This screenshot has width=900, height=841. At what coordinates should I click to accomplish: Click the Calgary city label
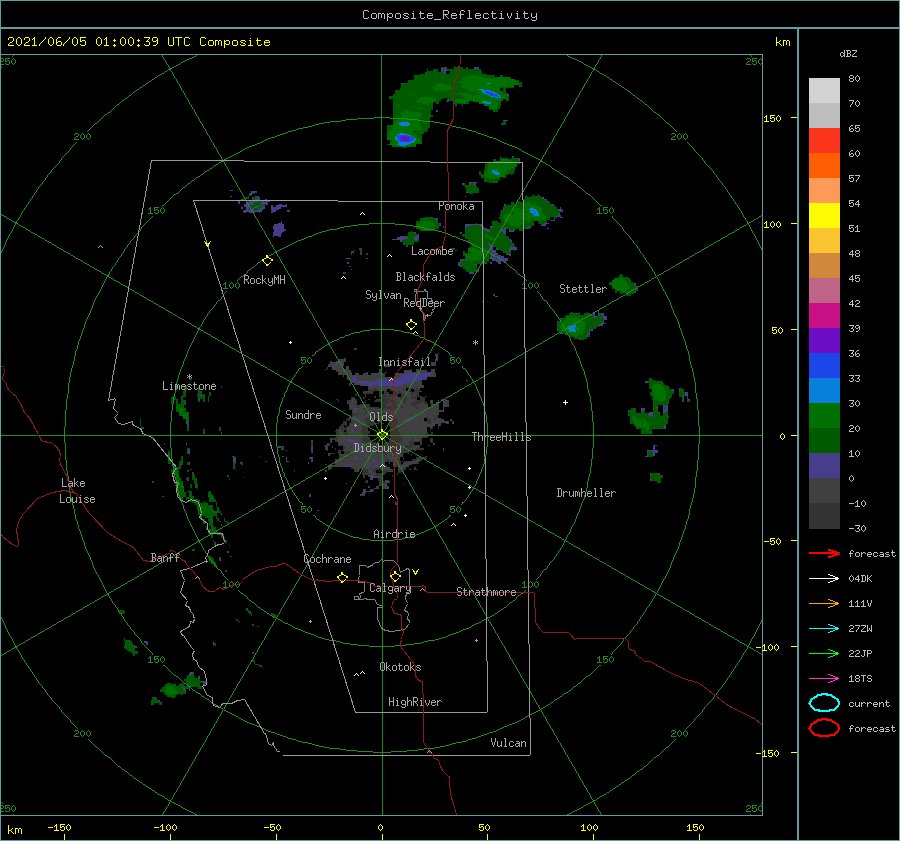390,588
